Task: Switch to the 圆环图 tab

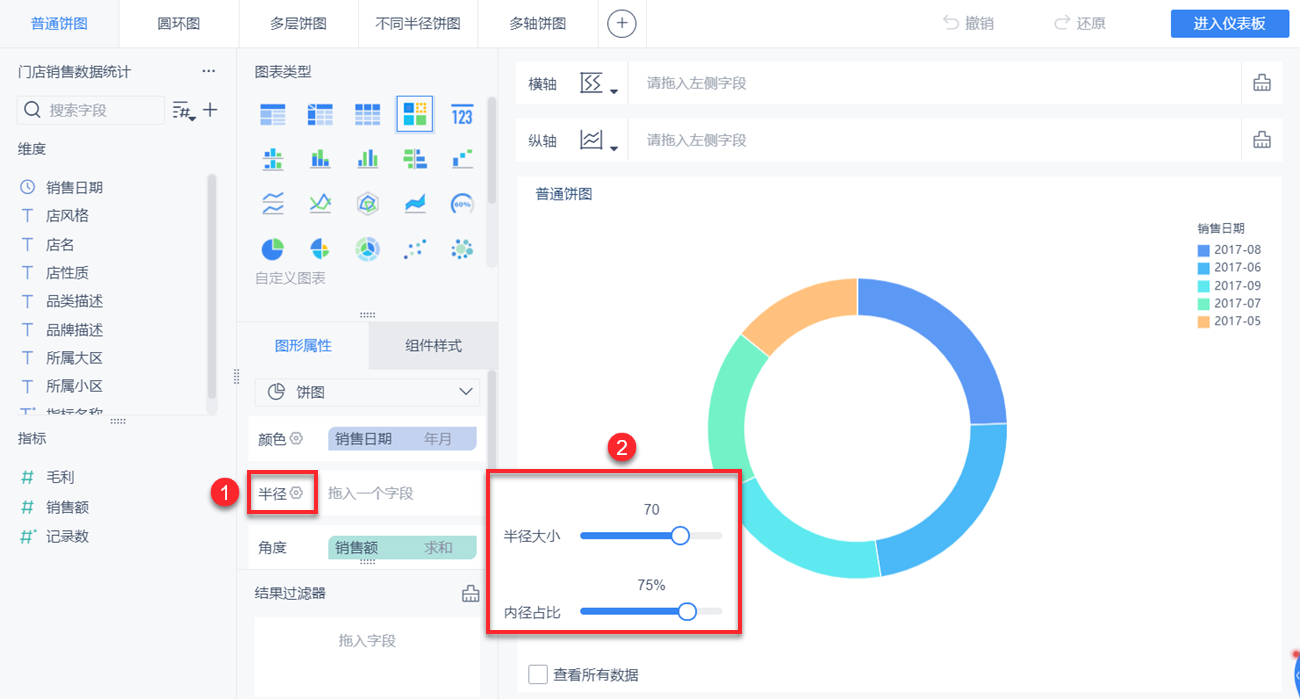Action: click(x=179, y=23)
